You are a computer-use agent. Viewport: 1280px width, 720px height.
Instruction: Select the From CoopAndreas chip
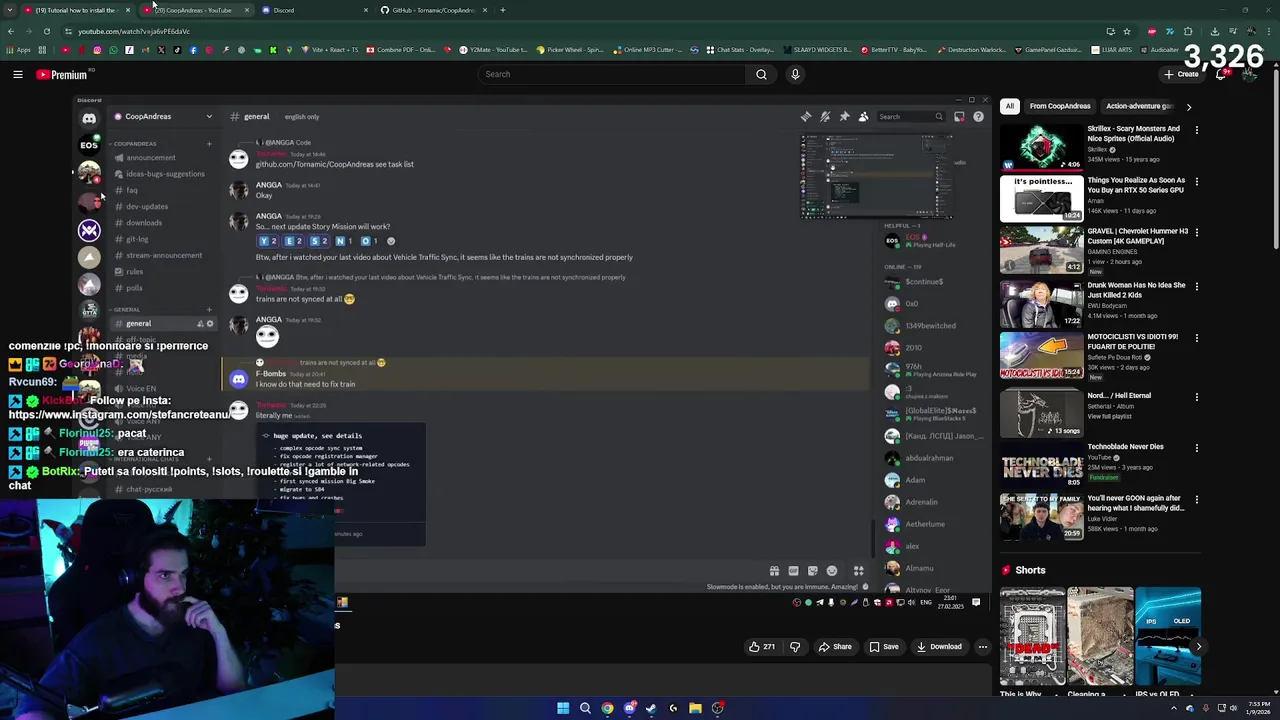click(x=1060, y=106)
